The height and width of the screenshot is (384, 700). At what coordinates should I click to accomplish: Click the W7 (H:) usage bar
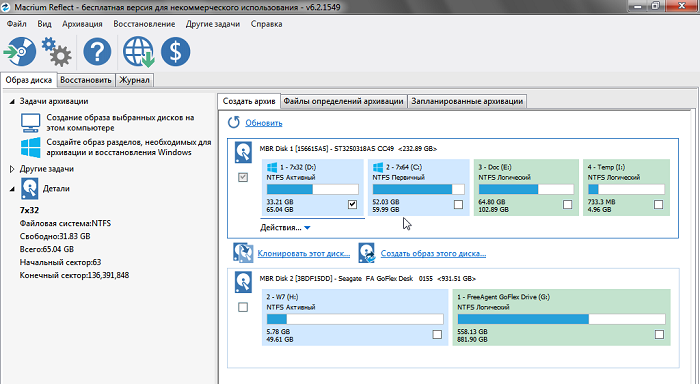[355, 319]
